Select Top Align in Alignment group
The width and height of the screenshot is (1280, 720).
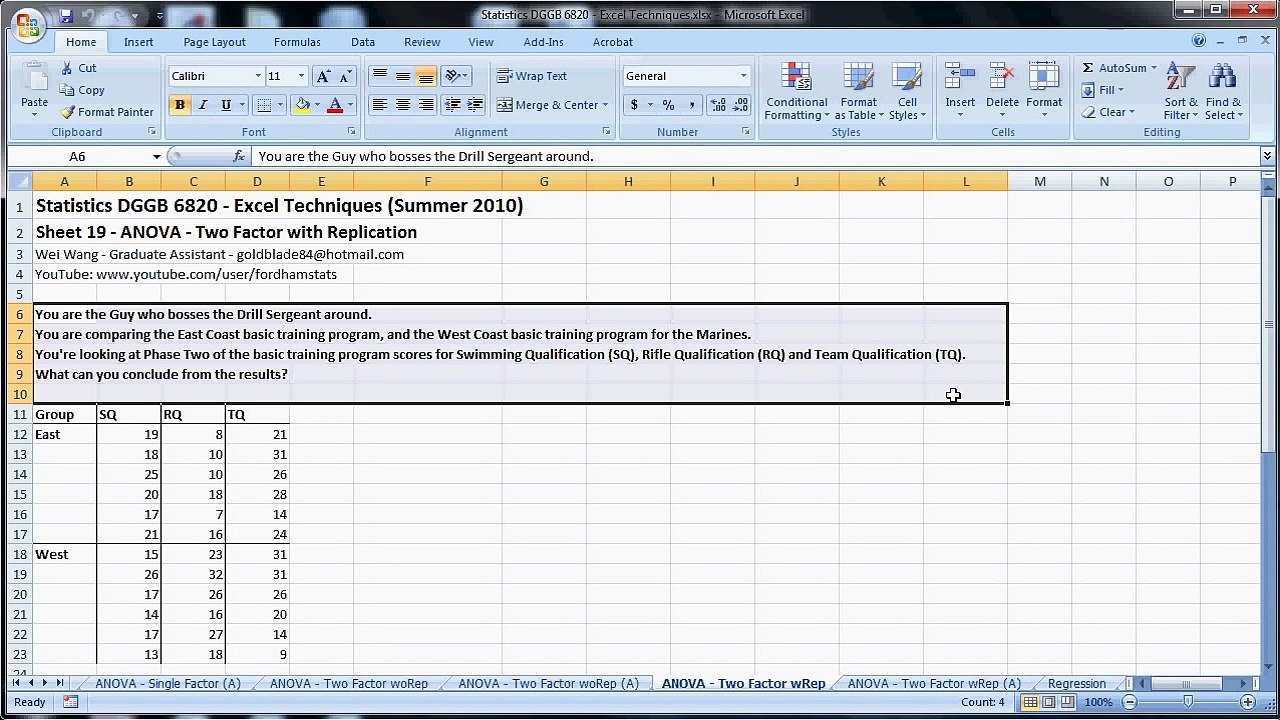click(380, 76)
